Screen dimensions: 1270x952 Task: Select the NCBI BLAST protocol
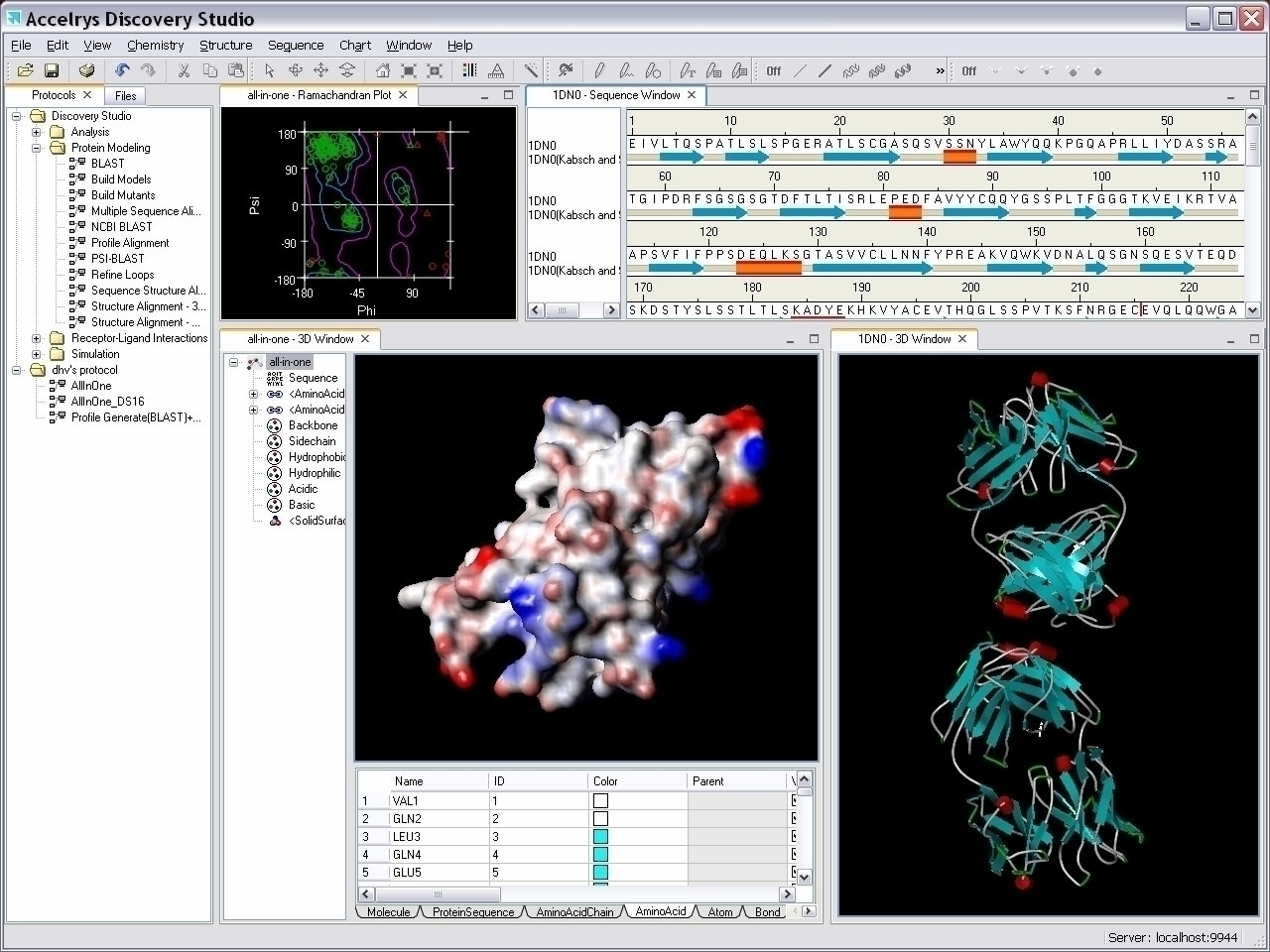click(121, 227)
